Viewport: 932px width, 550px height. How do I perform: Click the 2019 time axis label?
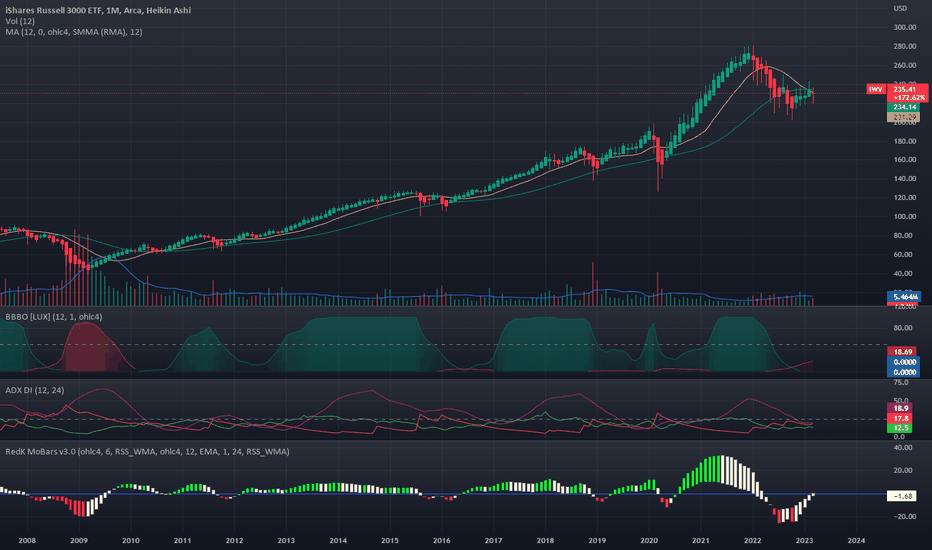pyautogui.click(x=597, y=540)
